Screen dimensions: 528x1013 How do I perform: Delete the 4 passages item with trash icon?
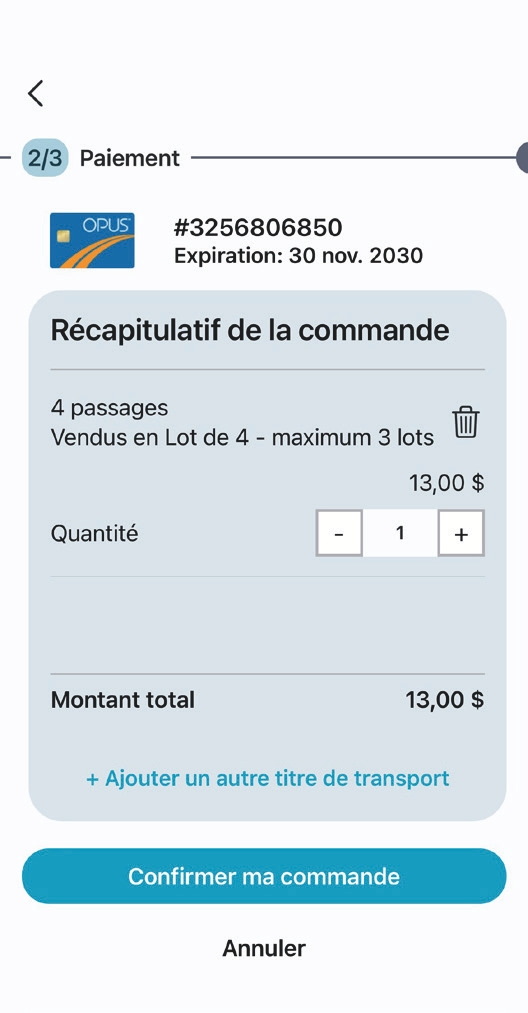coord(466,423)
